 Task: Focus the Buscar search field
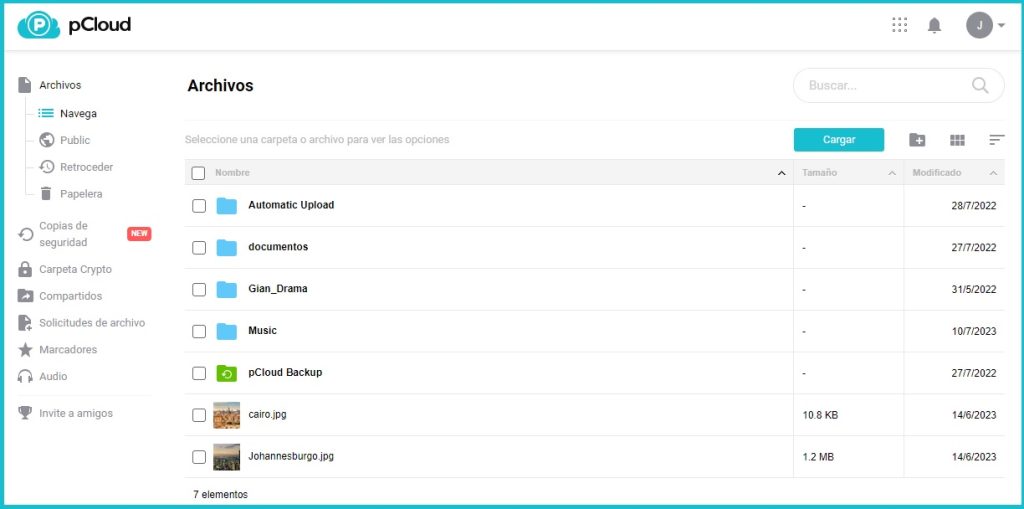coord(899,86)
